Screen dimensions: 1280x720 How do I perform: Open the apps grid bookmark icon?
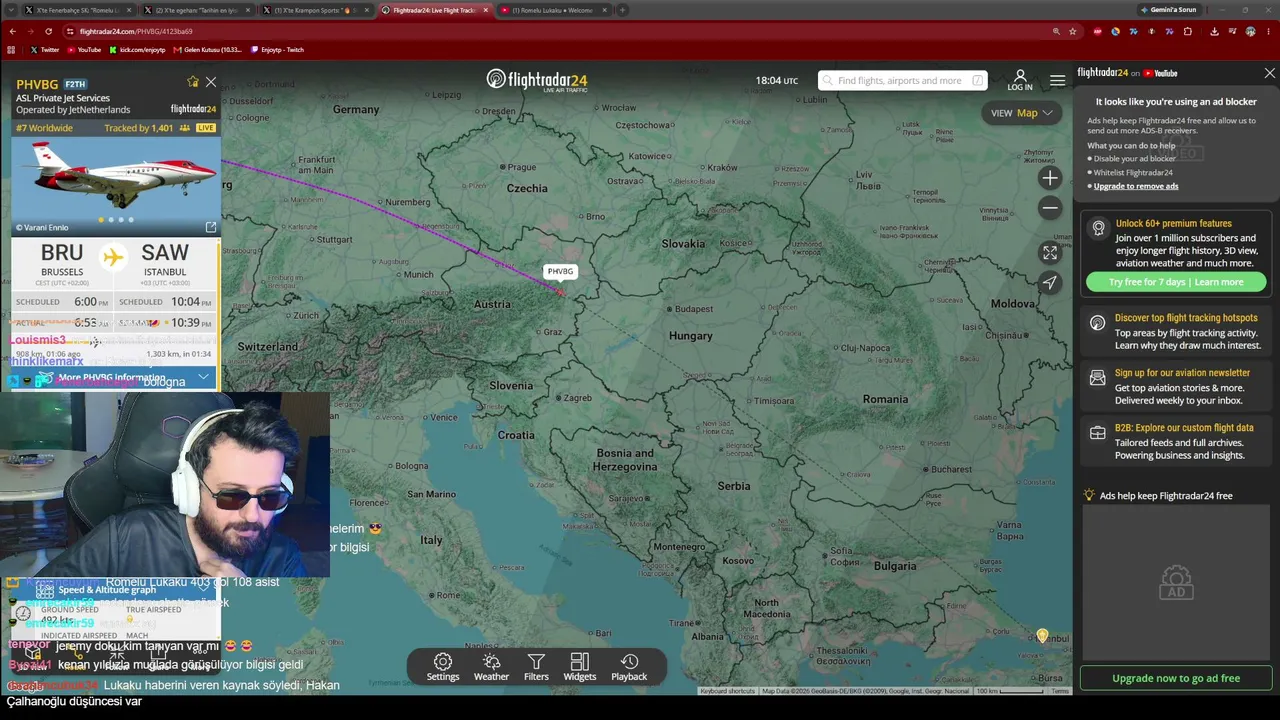11,49
